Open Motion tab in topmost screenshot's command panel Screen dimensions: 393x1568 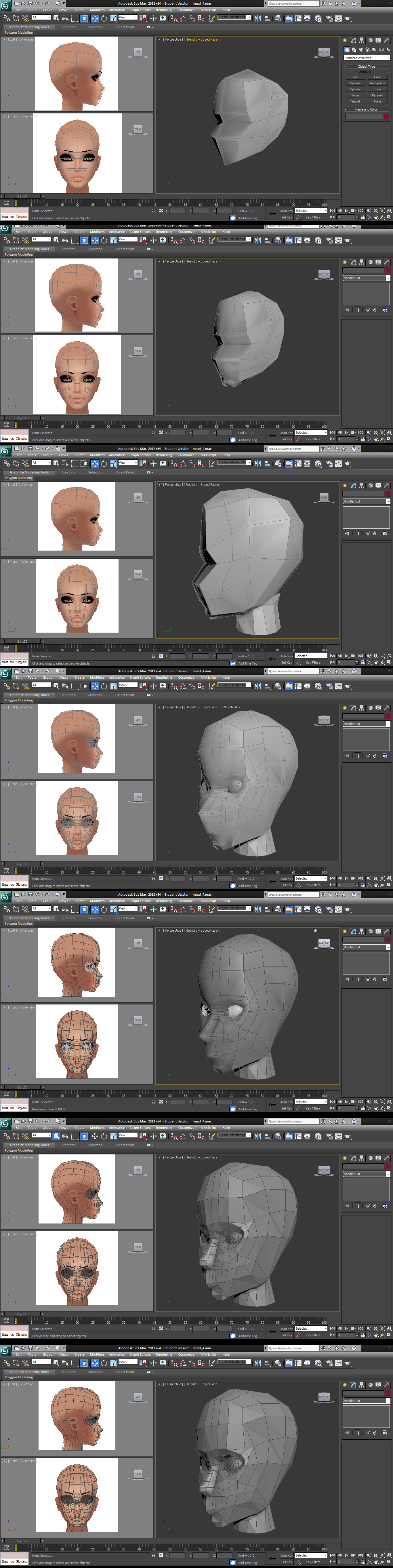click(370, 40)
